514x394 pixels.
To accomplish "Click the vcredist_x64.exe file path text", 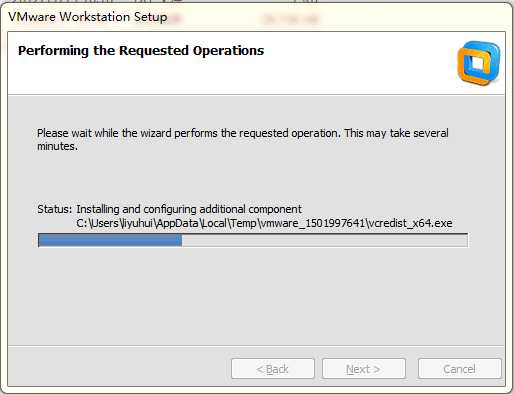I will pyautogui.click(x=264, y=223).
